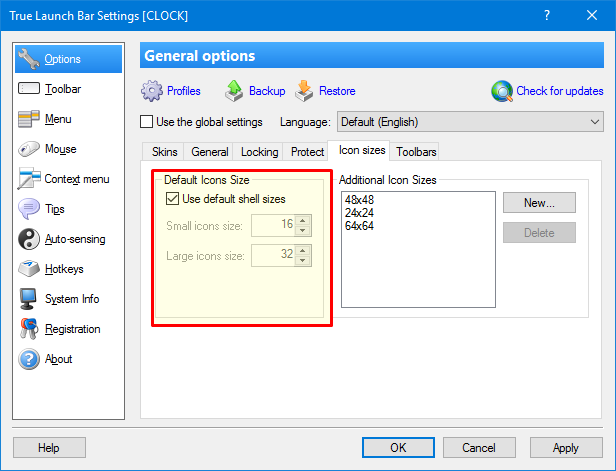Click the System Info monitor icon
The image size is (616, 471).
point(29,299)
